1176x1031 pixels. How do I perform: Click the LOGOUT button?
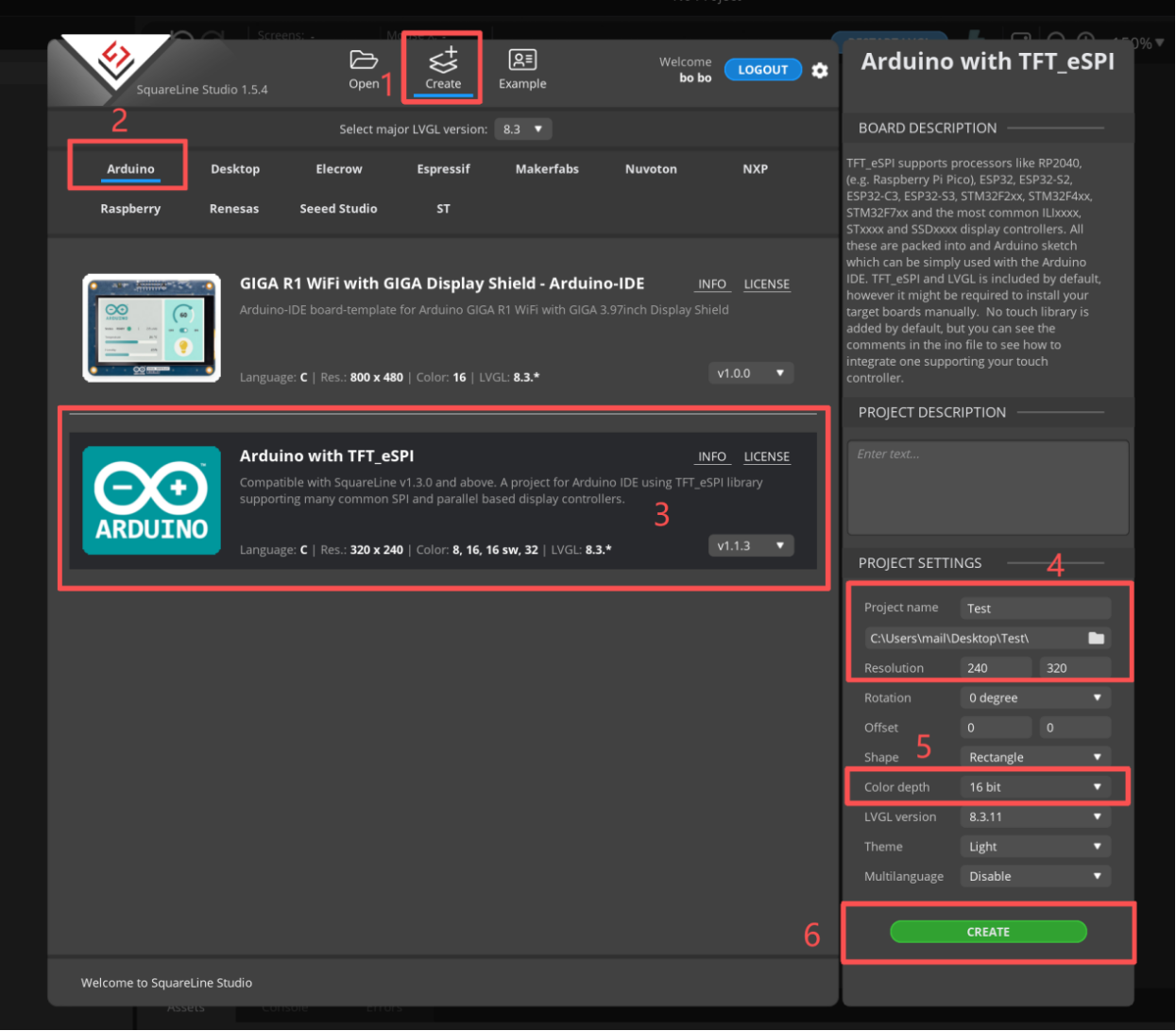pyautogui.click(x=762, y=70)
